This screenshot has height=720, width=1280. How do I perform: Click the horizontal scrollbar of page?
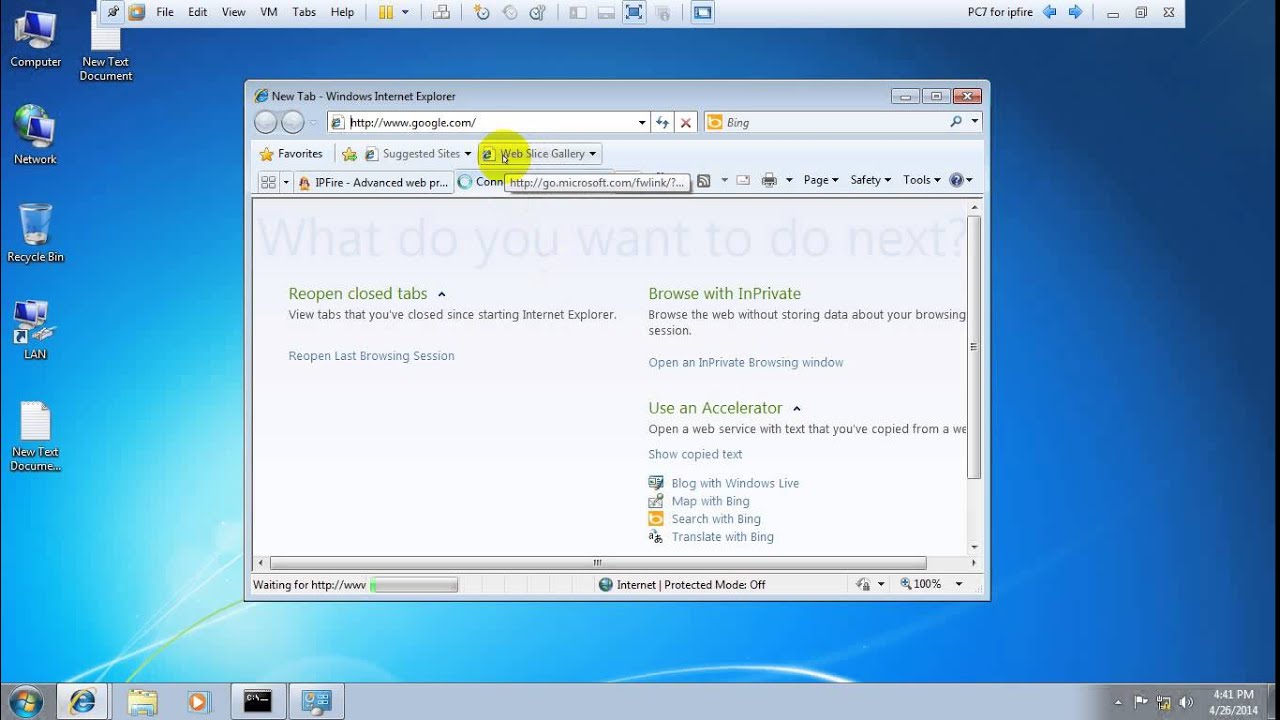[x=598, y=563]
